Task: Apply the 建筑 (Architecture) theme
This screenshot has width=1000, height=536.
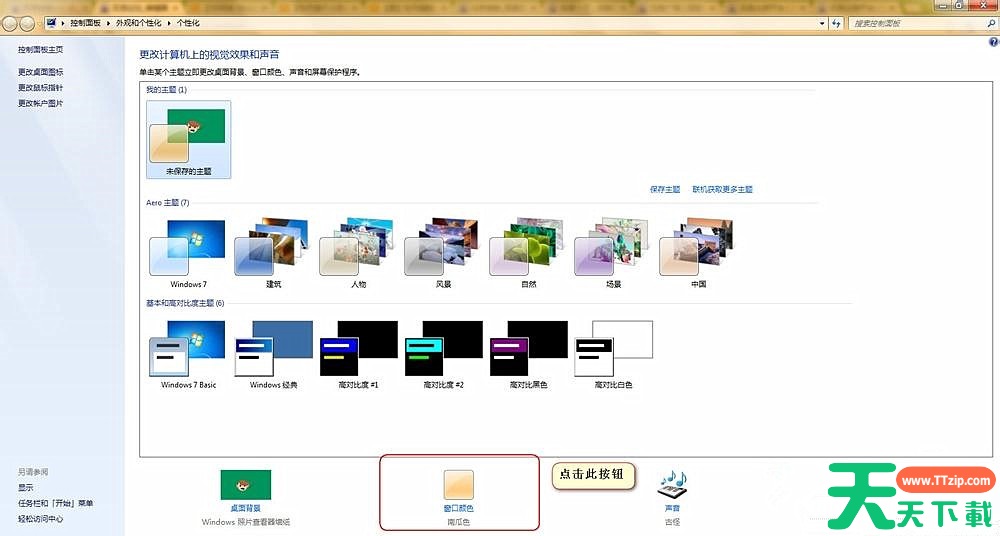Action: (273, 254)
